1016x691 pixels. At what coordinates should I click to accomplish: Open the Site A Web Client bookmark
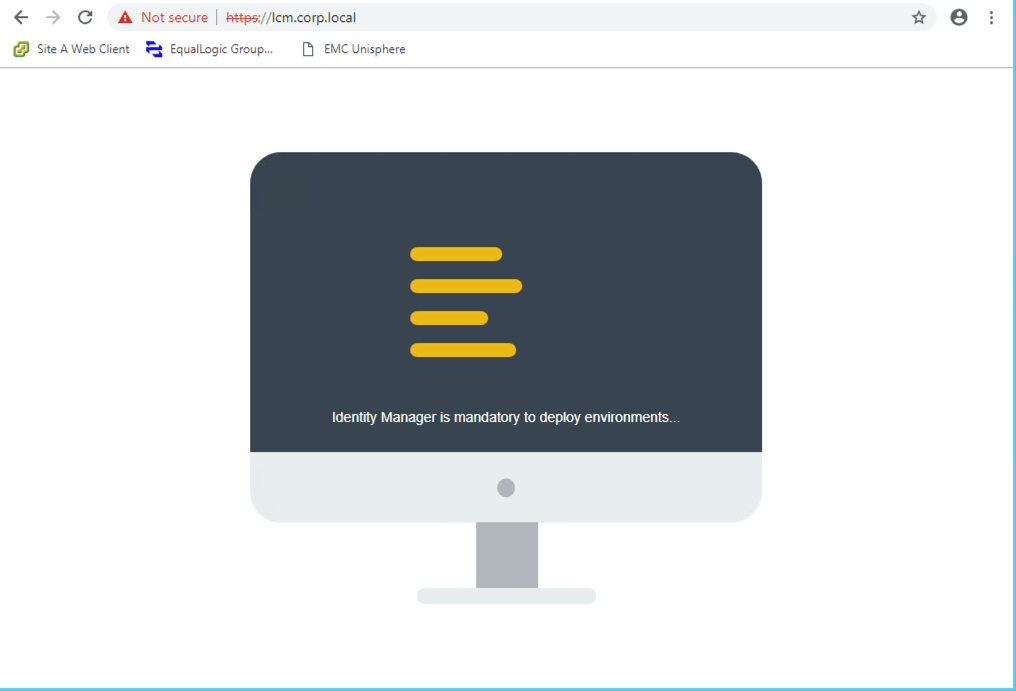click(x=72, y=49)
